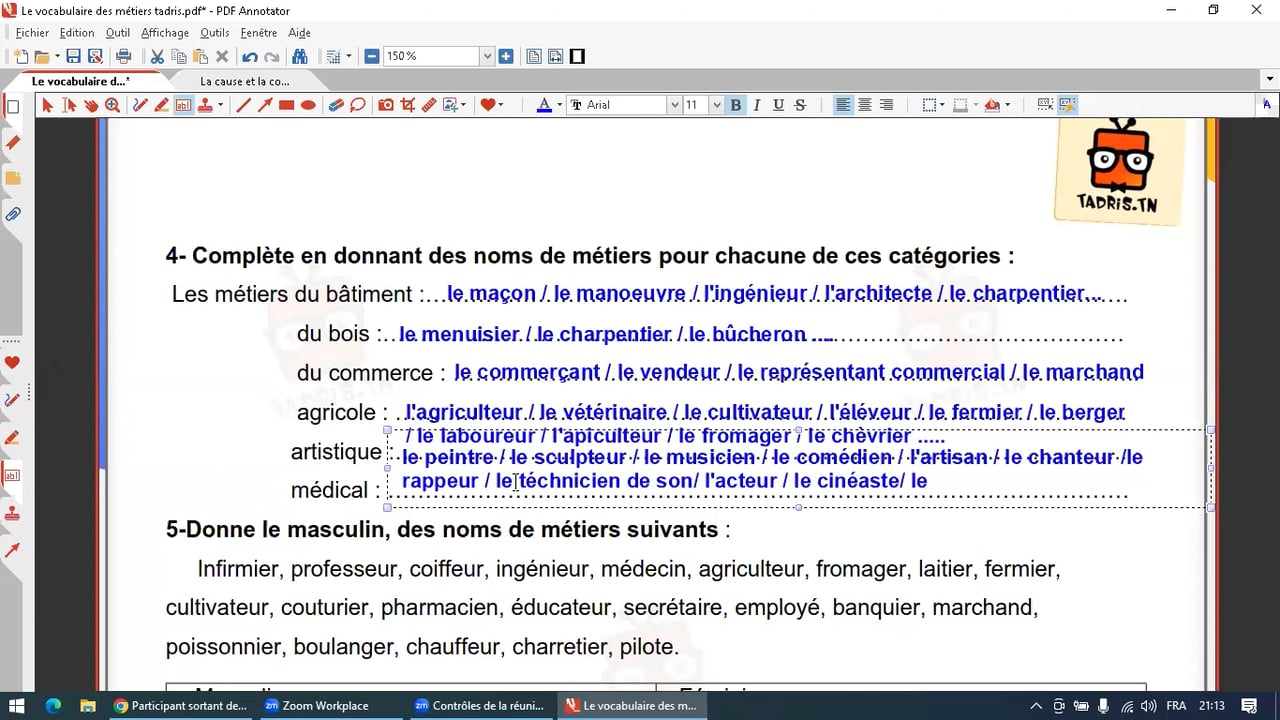Toggle italic formatting
1280x720 pixels.
click(757, 105)
